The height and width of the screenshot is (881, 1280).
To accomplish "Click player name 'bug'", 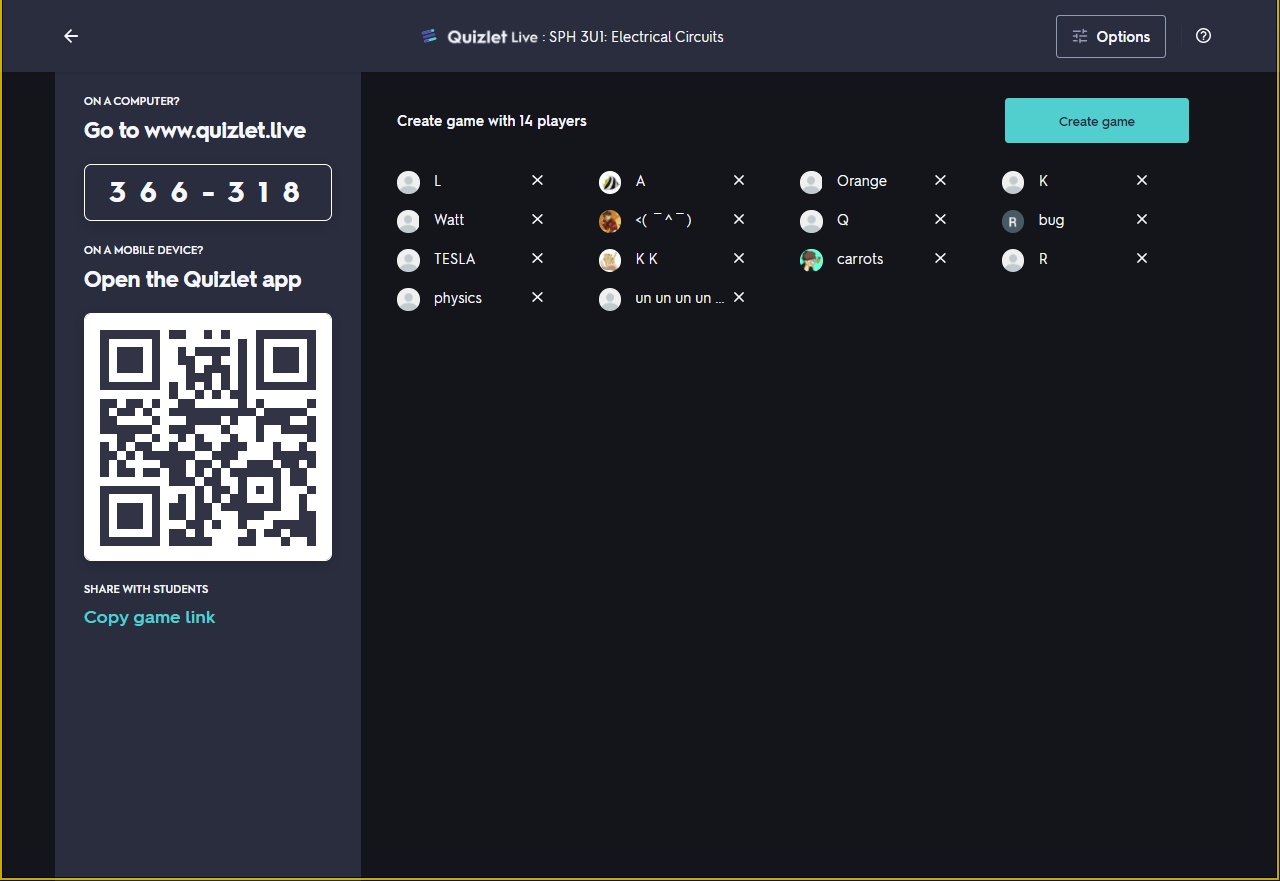I will tap(1052, 220).
